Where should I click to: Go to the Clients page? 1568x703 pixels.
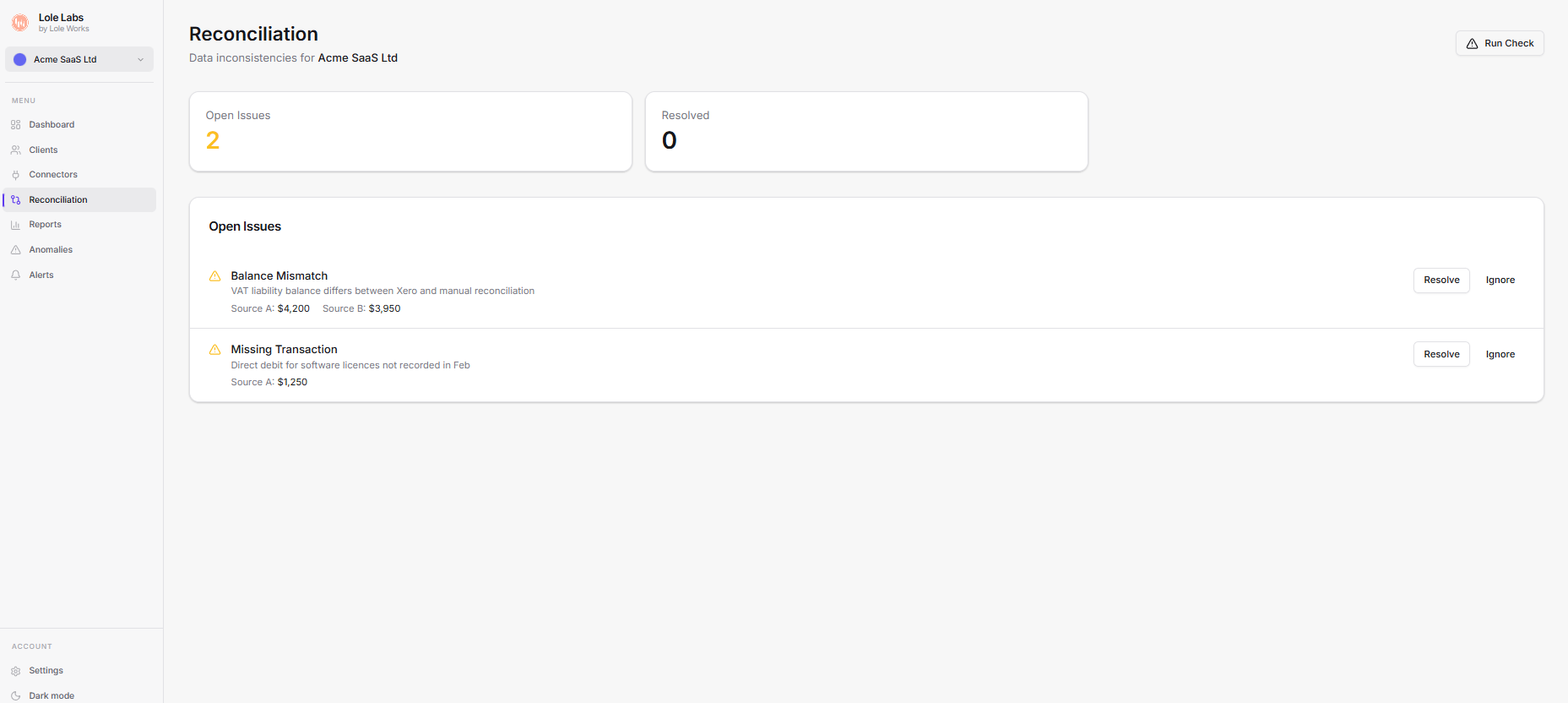[79, 150]
